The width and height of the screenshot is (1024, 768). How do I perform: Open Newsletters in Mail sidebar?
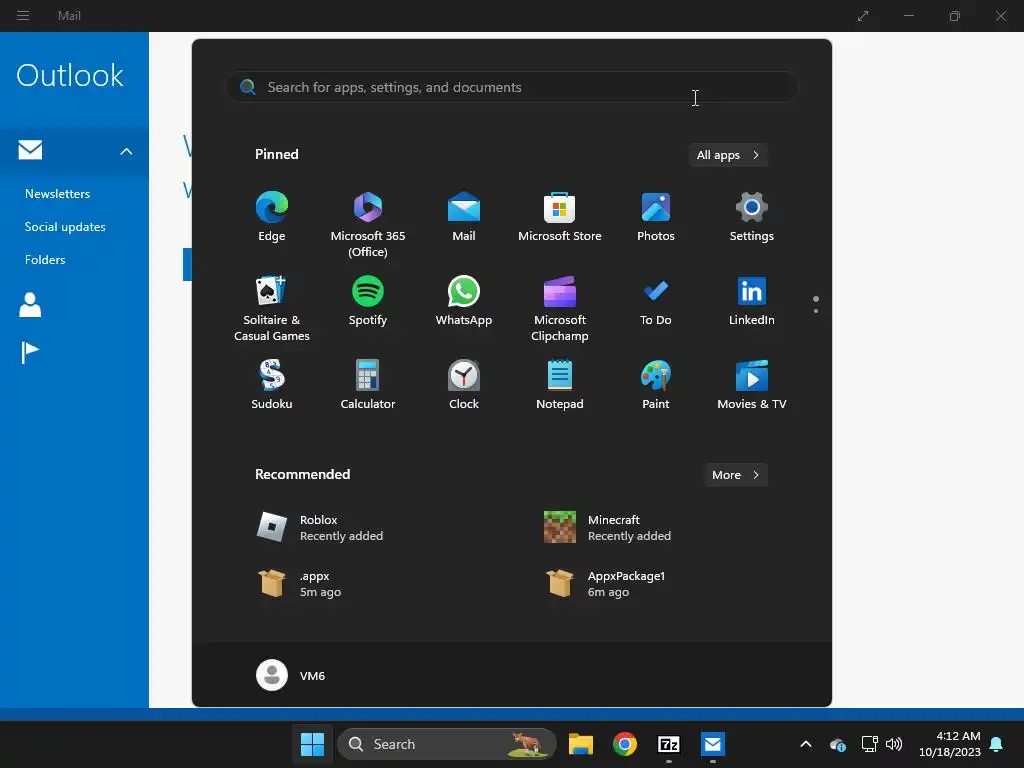pyautogui.click(x=57, y=194)
